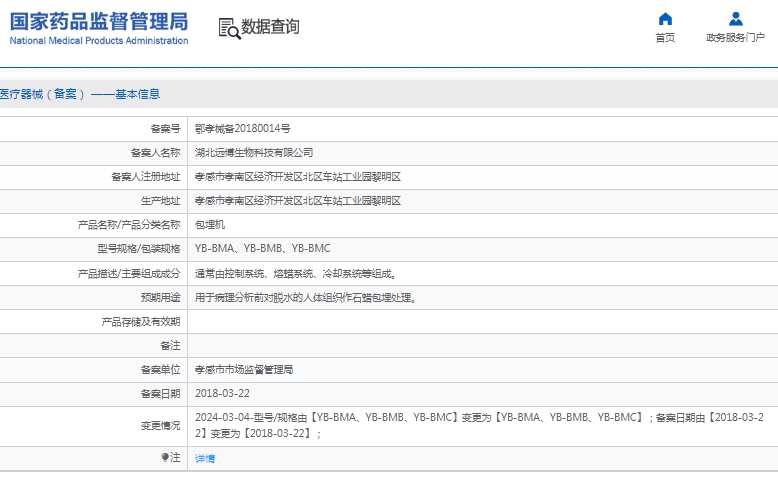
Task: Click the 产品描述/主要组成成分 label
Action: tap(129, 273)
